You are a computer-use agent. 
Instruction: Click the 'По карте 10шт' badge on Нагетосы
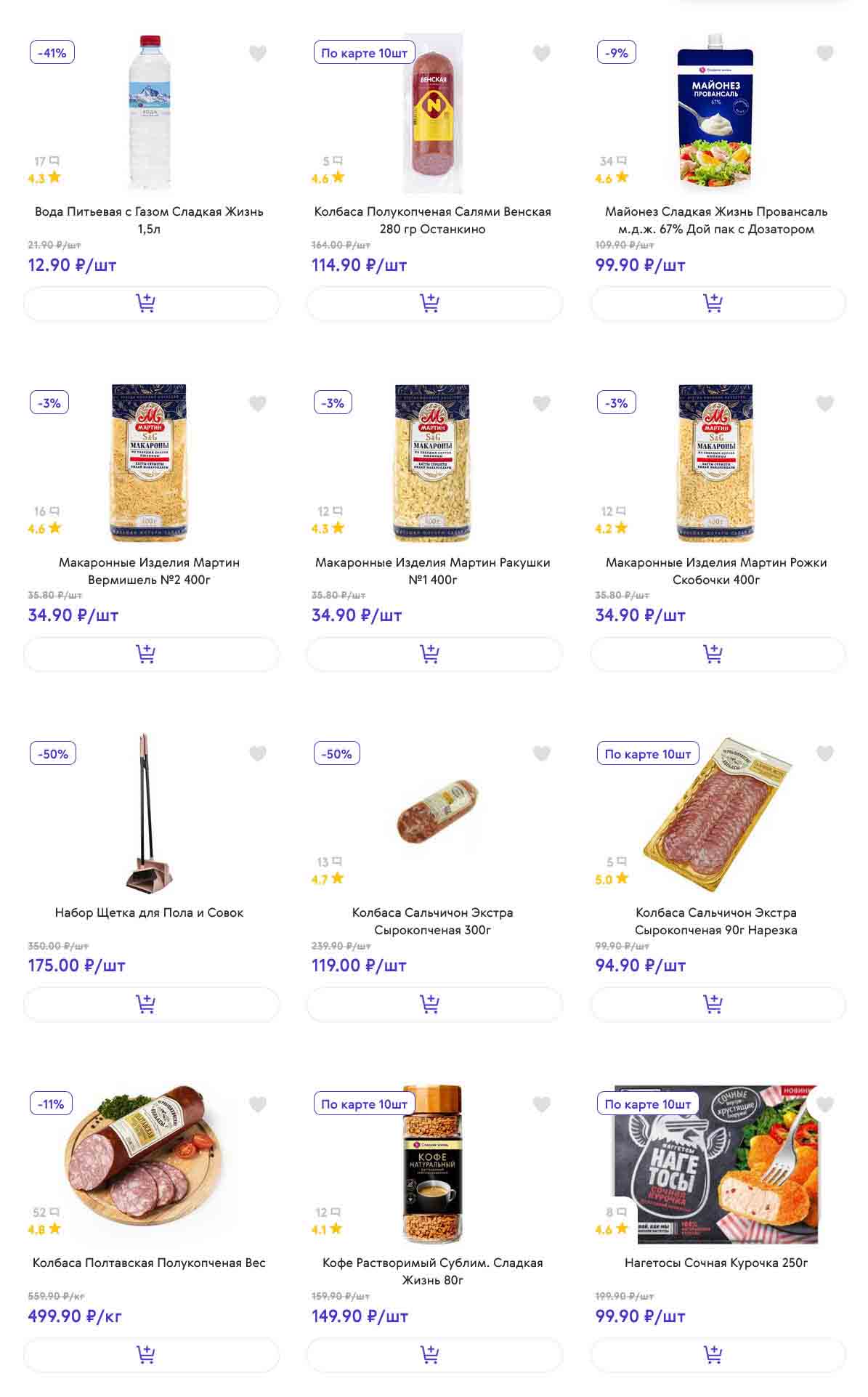pyautogui.click(x=647, y=1104)
